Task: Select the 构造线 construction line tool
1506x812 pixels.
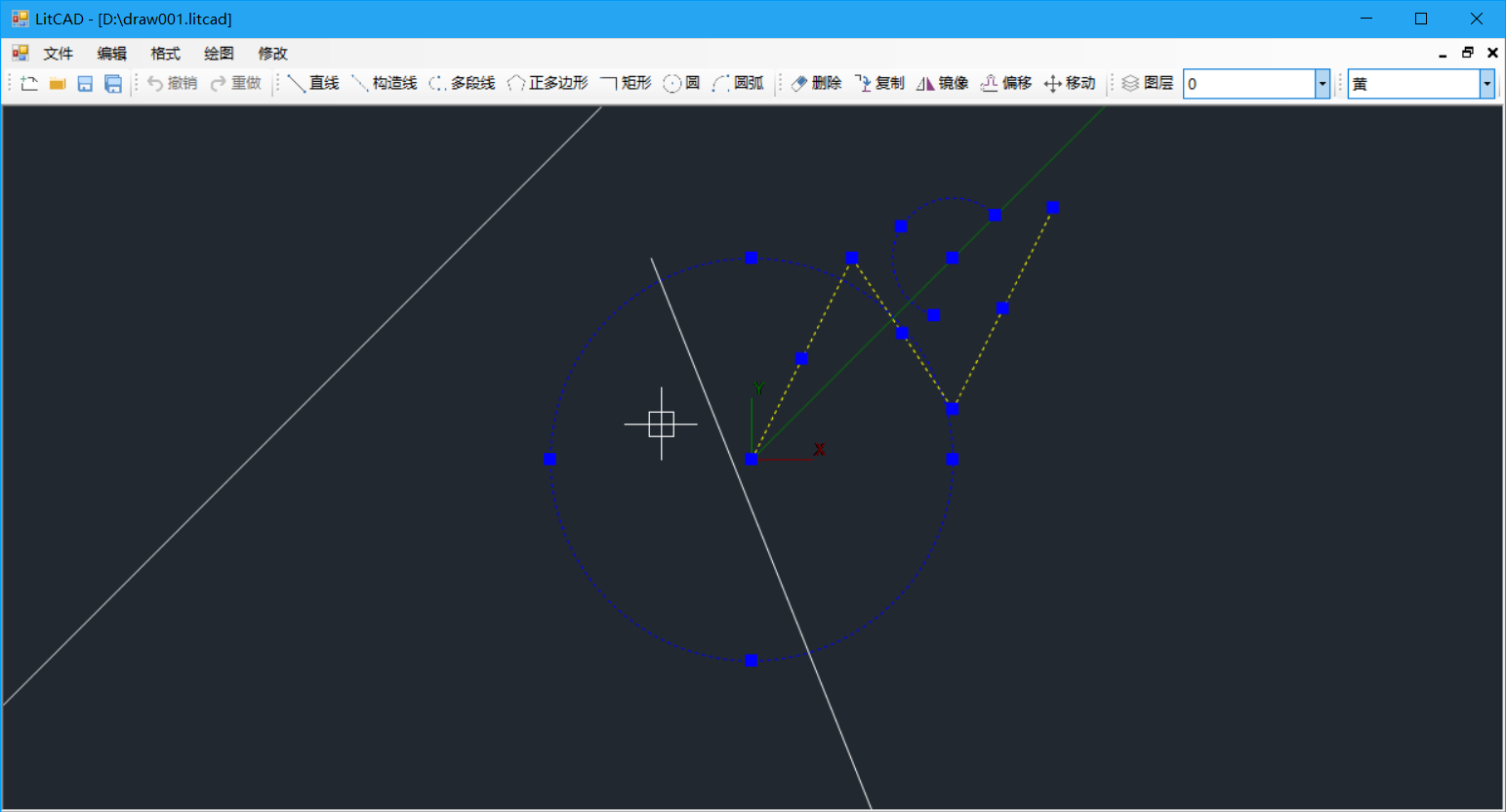Action: tap(385, 84)
